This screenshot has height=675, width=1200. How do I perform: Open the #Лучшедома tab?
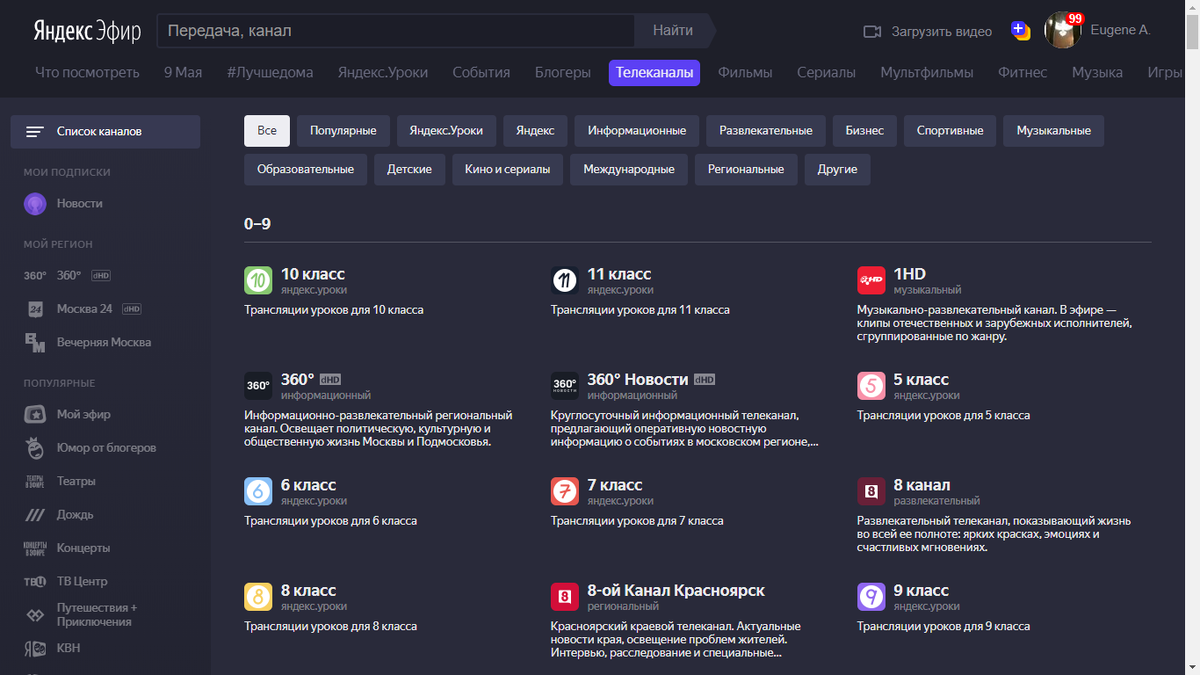point(270,72)
